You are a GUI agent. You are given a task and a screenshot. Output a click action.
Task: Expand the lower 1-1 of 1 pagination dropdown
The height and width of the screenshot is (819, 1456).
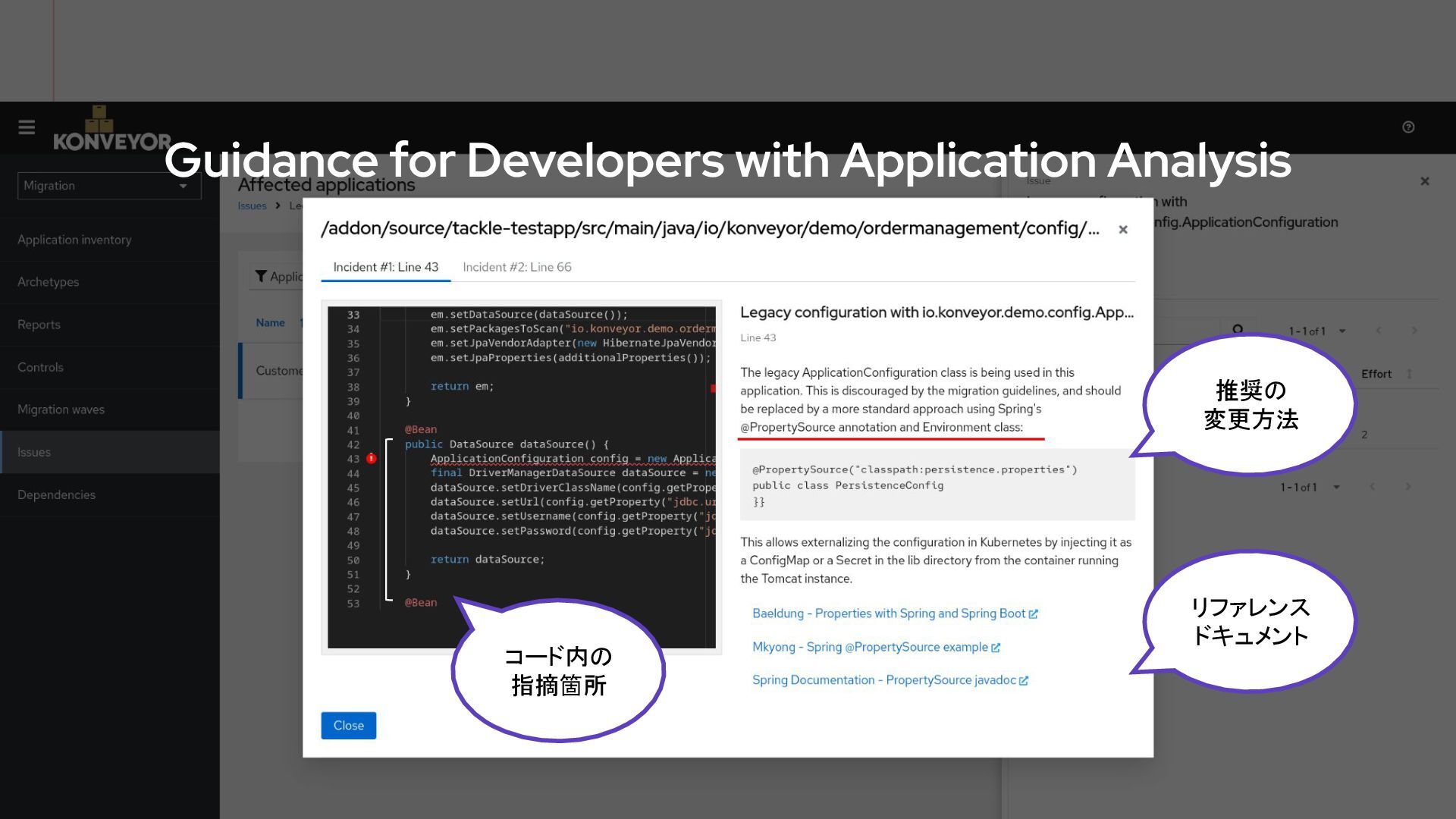tap(1336, 488)
